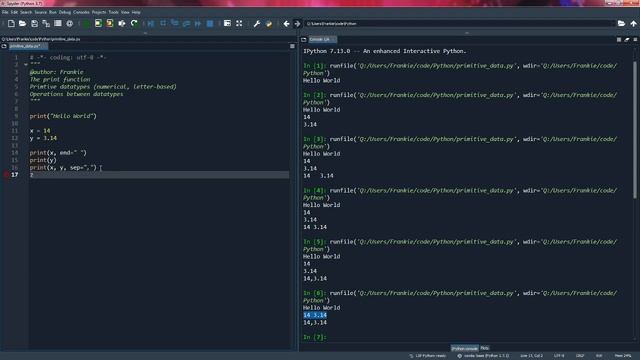Step into function in debugger
640x360 pixels.
pos(175,24)
